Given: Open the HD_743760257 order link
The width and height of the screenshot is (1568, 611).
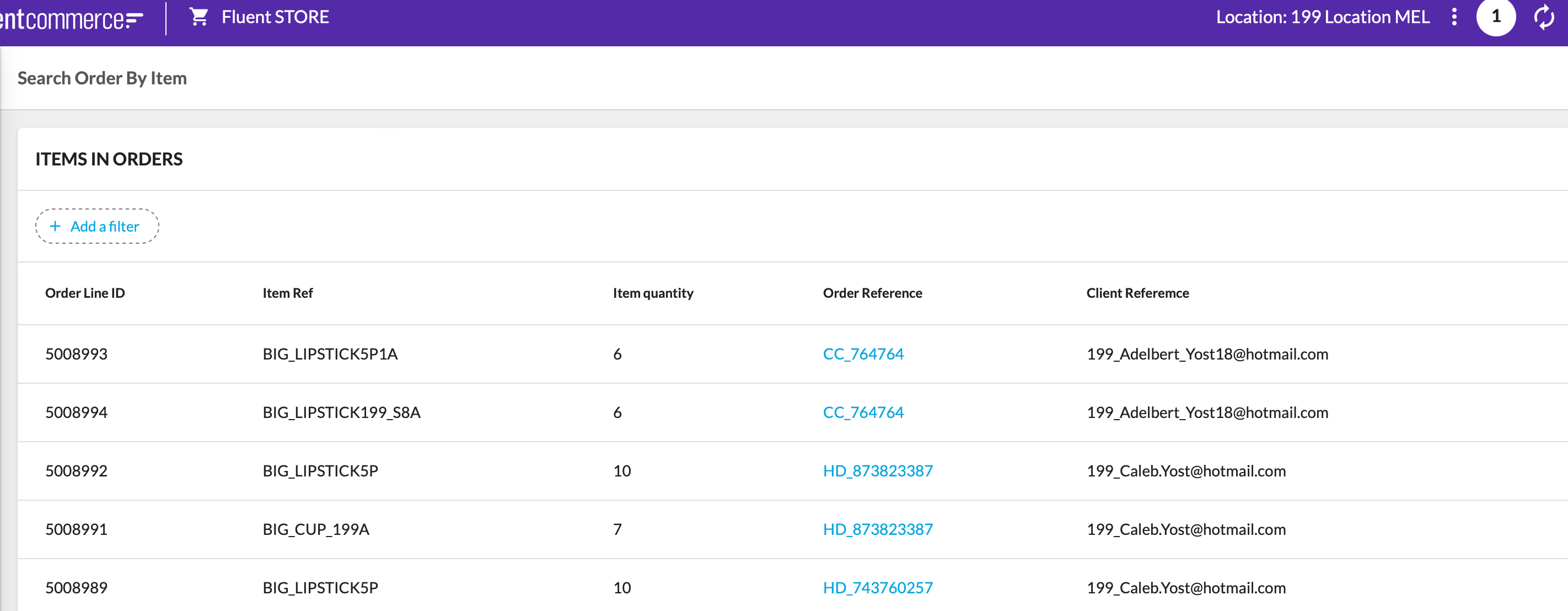Looking at the screenshot, I should click(x=877, y=588).
